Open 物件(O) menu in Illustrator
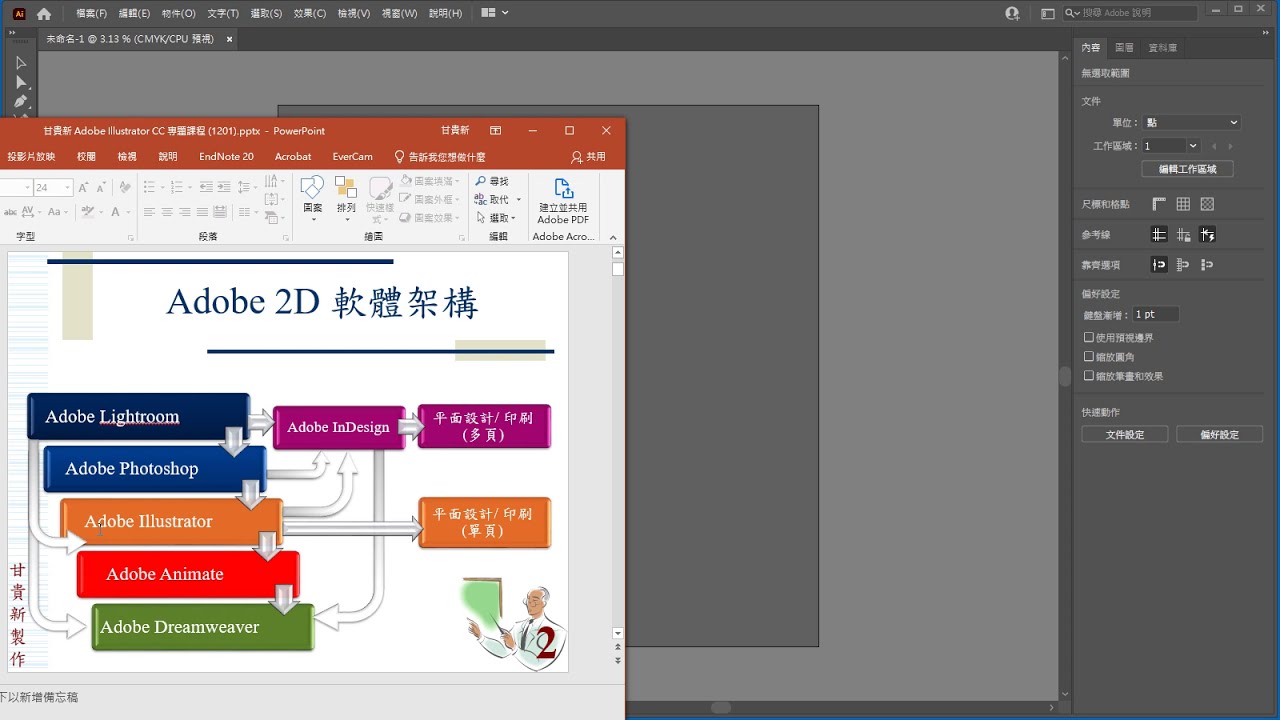The width and height of the screenshot is (1280, 720). [178, 14]
